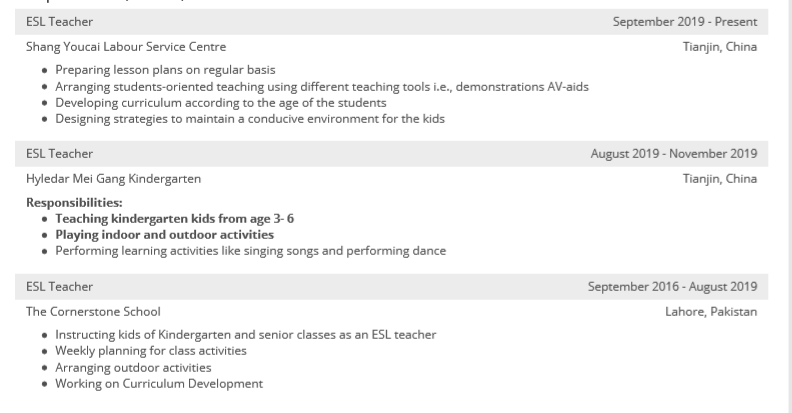
Task: Click the "Arranging outdoor activities" bullet
Action: (133, 367)
